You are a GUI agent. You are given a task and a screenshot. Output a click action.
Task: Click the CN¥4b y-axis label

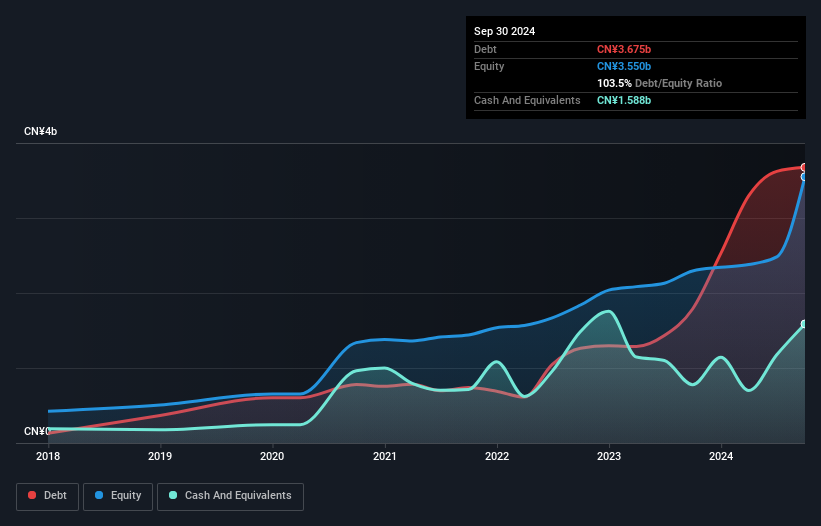[40, 131]
